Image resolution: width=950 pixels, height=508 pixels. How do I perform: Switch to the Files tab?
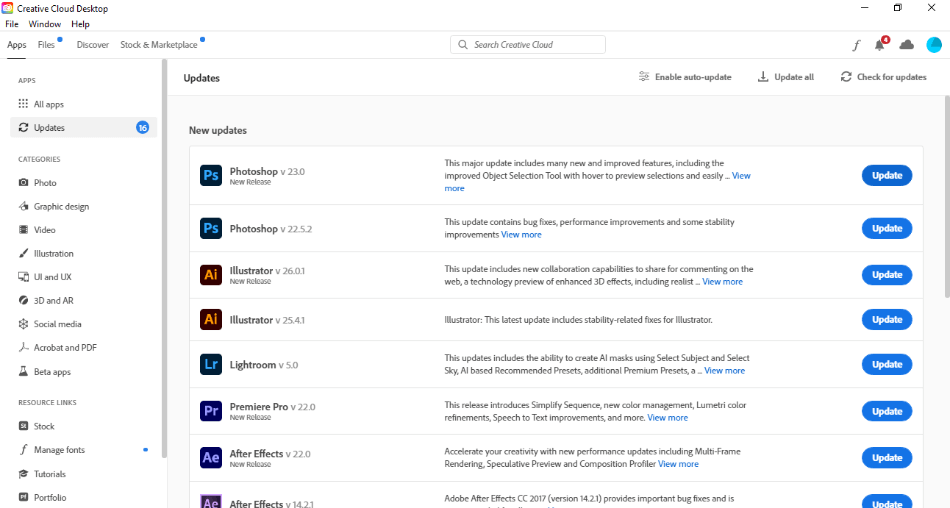pyautogui.click(x=46, y=45)
